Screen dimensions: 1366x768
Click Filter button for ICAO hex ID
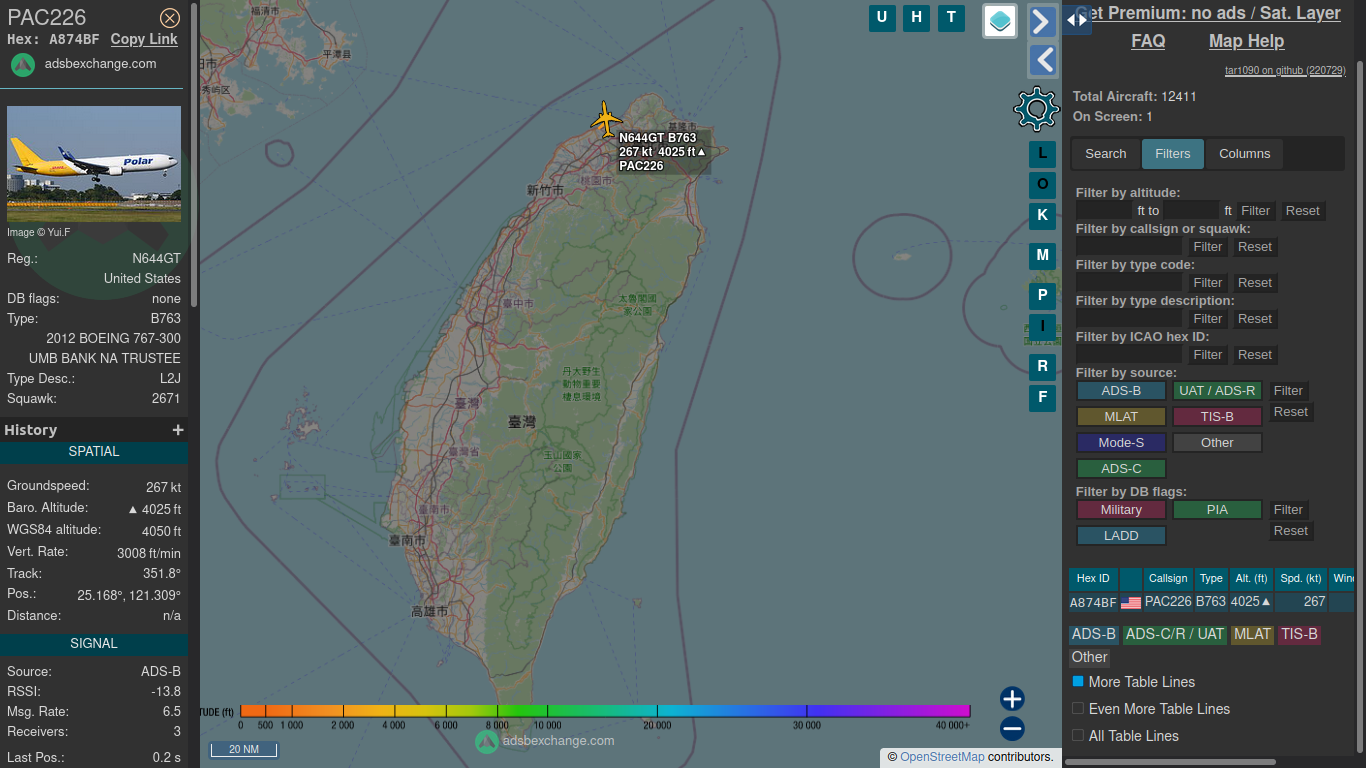[x=1207, y=355]
